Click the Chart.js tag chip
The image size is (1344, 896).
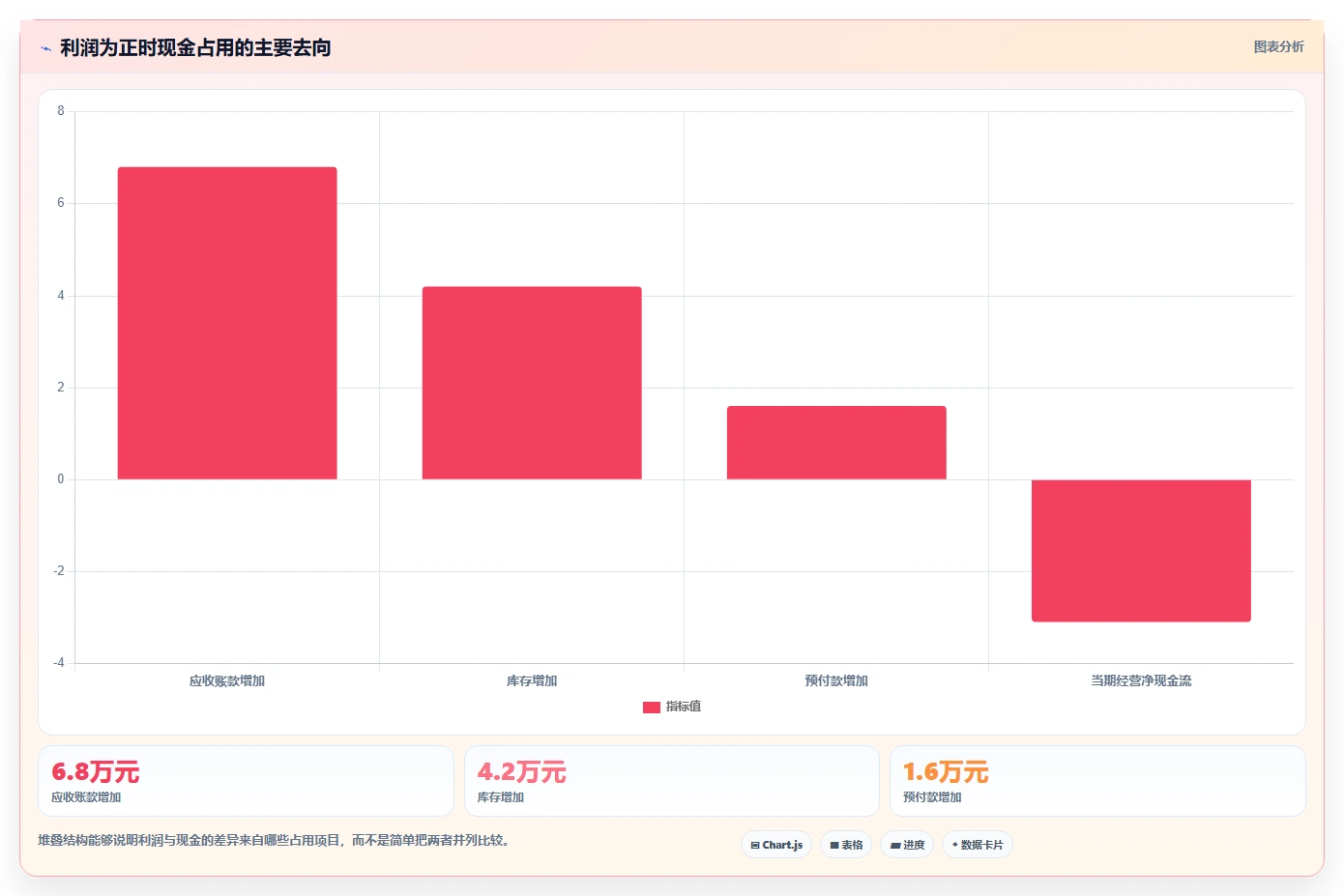[x=776, y=845]
